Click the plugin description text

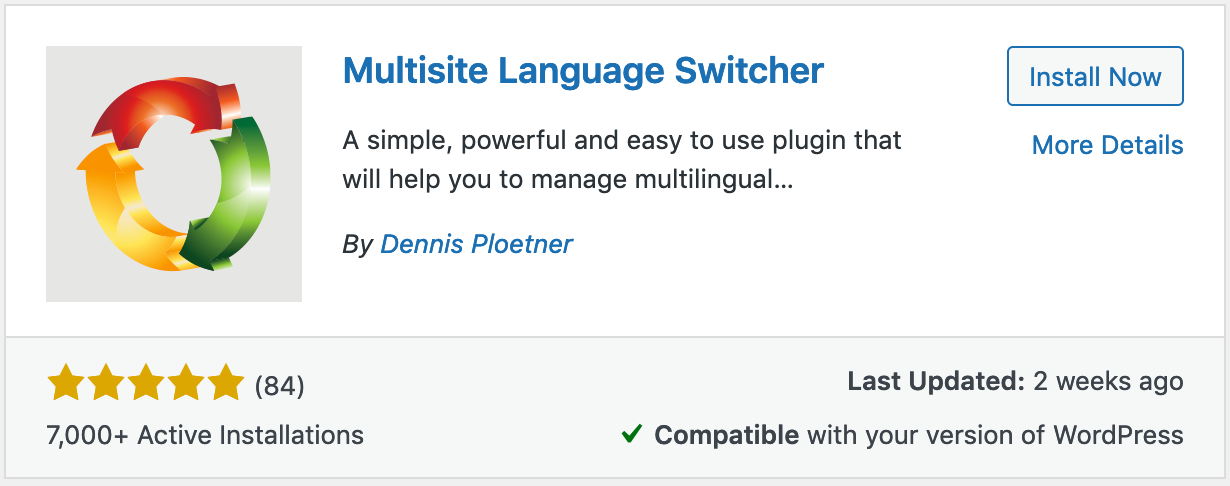pyautogui.click(x=621, y=160)
